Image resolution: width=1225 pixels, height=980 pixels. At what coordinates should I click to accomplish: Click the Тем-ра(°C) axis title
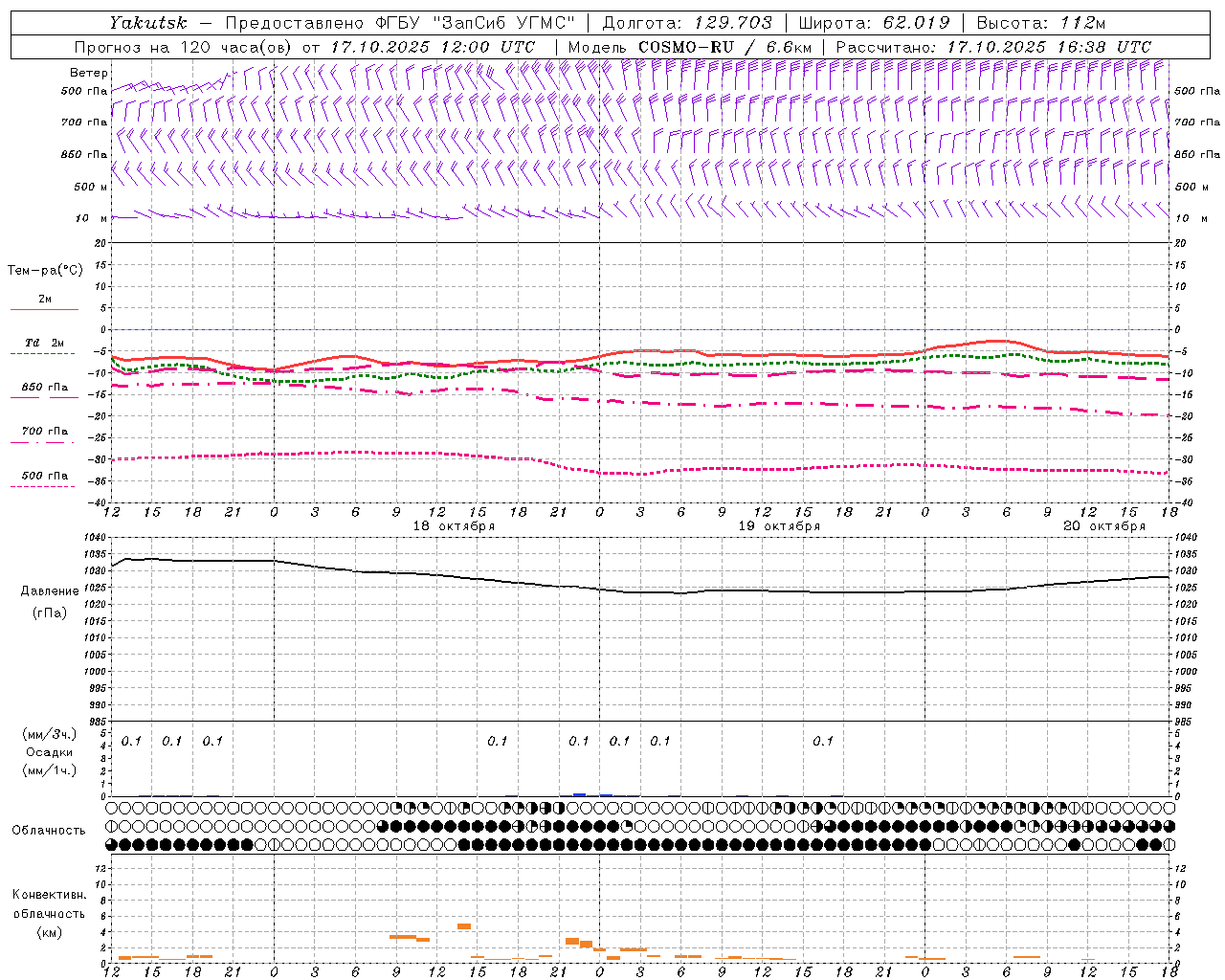coord(45,271)
